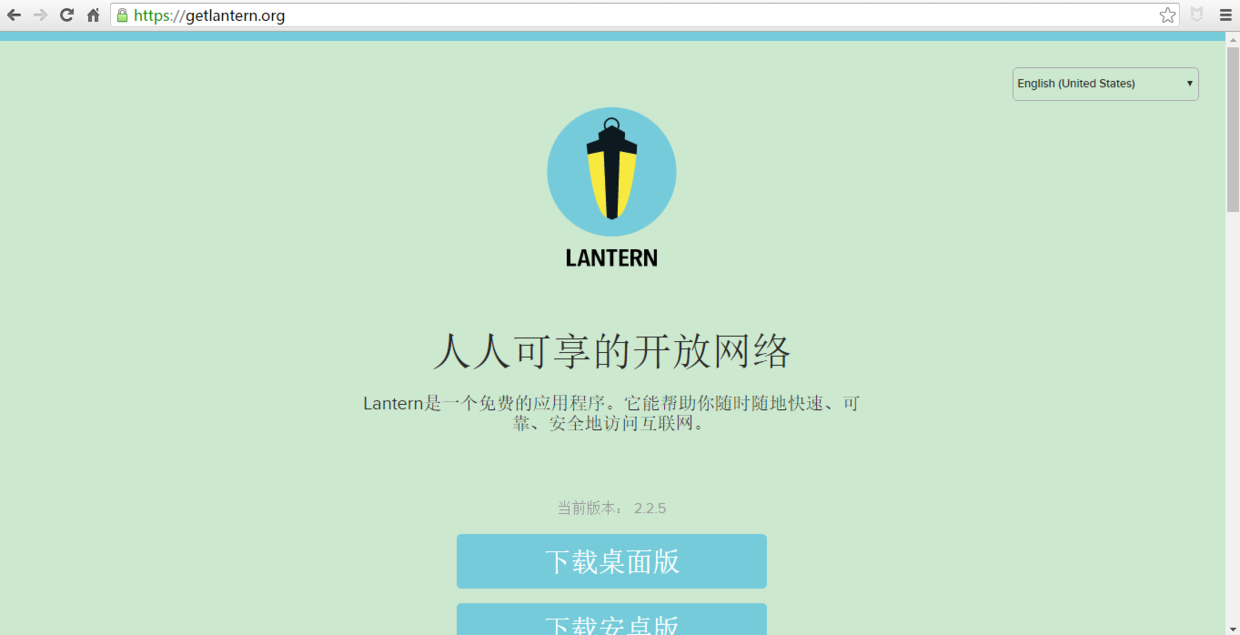
Task: Click the Lantern logo image
Action: (x=612, y=172)
